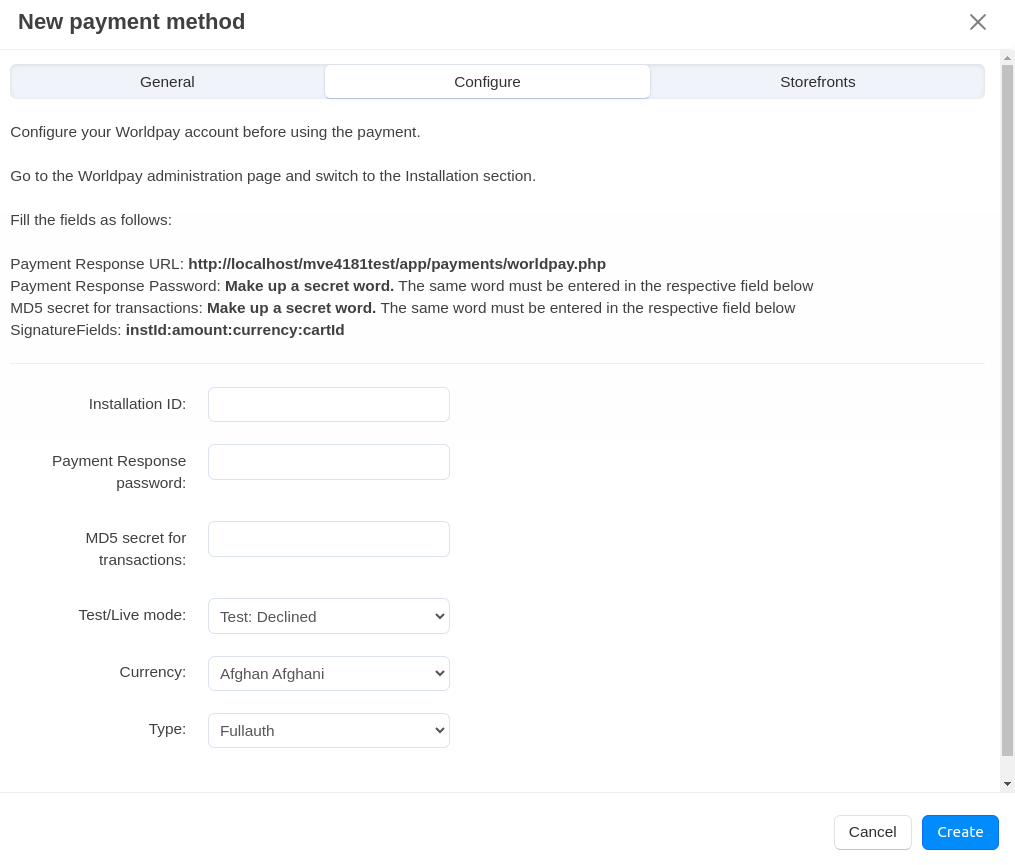Click the Installation ID label
Screen dimensions: 1015x865
137,404
